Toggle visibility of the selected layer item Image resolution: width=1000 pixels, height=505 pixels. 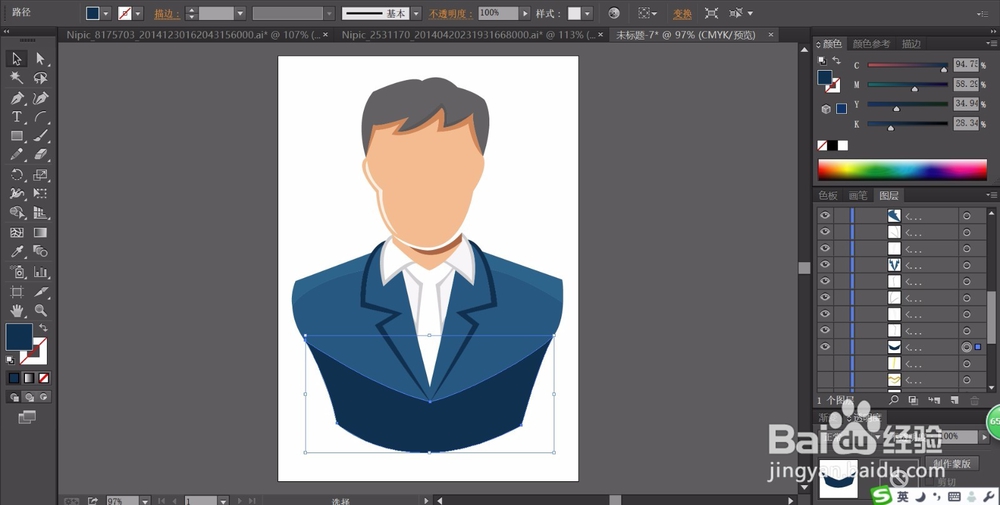825,347
